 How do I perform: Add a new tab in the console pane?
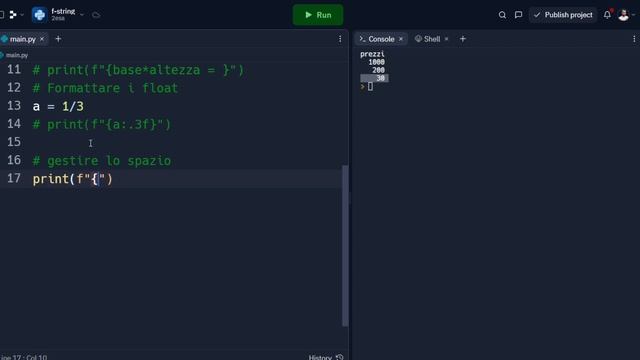click(462, 39)
